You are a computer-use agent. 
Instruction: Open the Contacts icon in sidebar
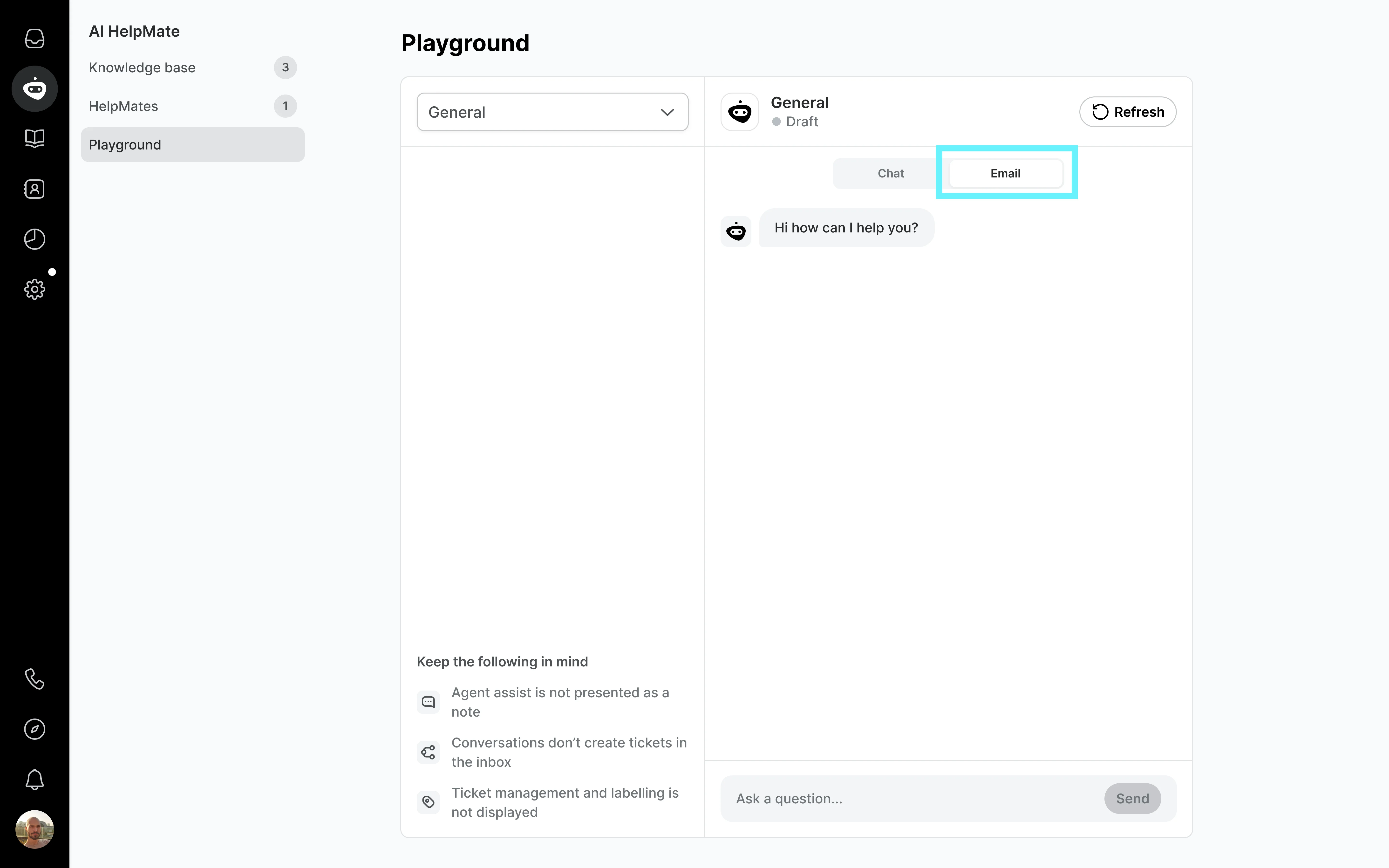pos(34,189)
